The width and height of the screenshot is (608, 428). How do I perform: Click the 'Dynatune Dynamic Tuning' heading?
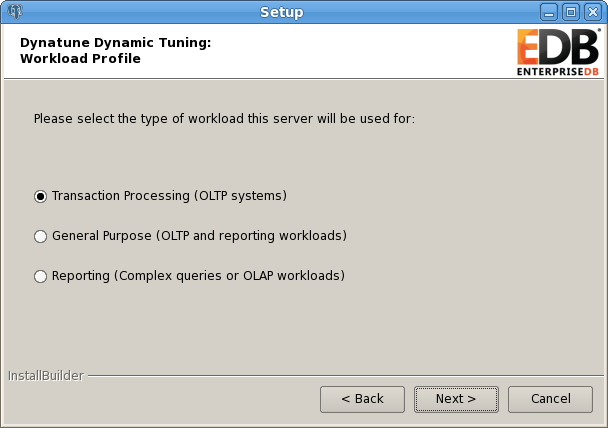[x=116, y=42]
